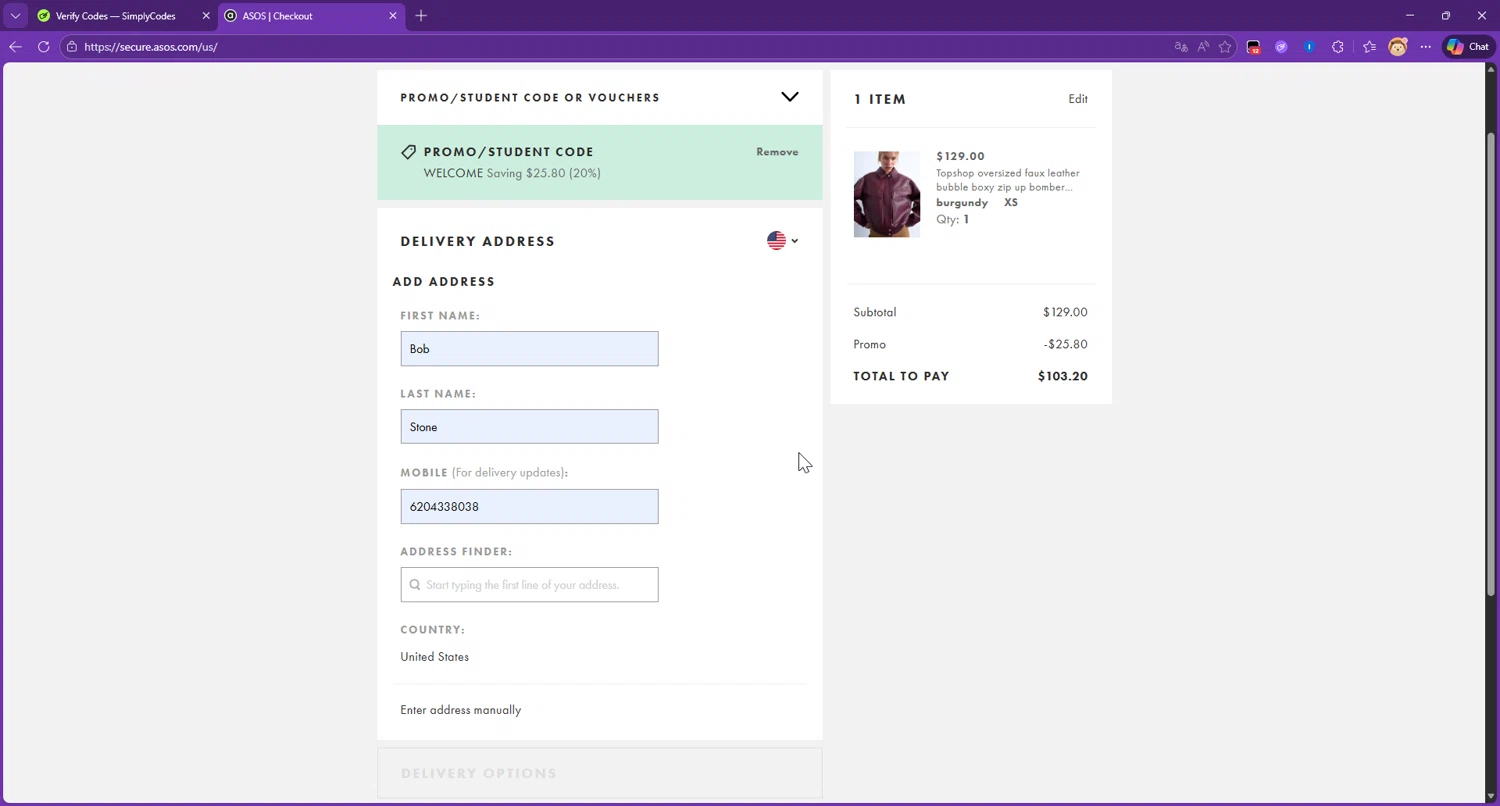
Task: Edit the 1 item bag
Action: pos(1078,99)
